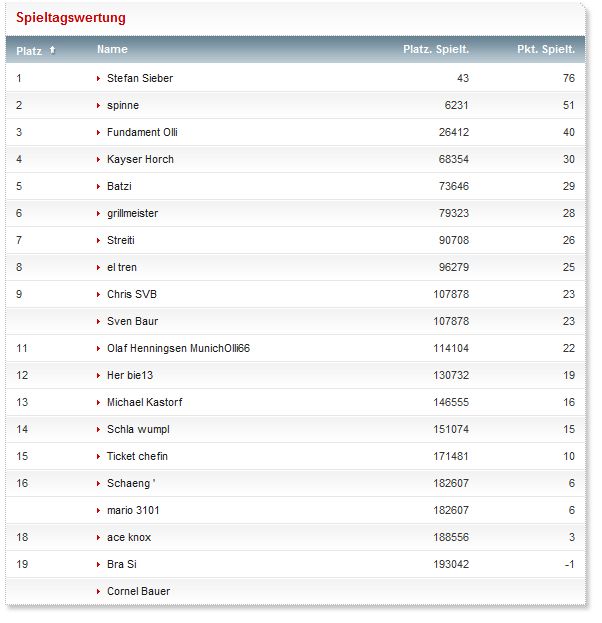Click the Spieltagswertung heading
This screenshot has height=623, width=602.
click(70, 18)
